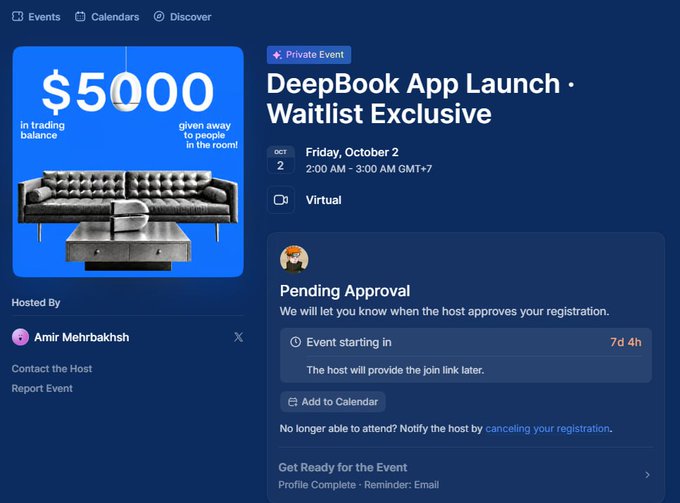Click the canceling your registration link
The width and height of the screenshot is (680, 503).
[x=547, y=428]
